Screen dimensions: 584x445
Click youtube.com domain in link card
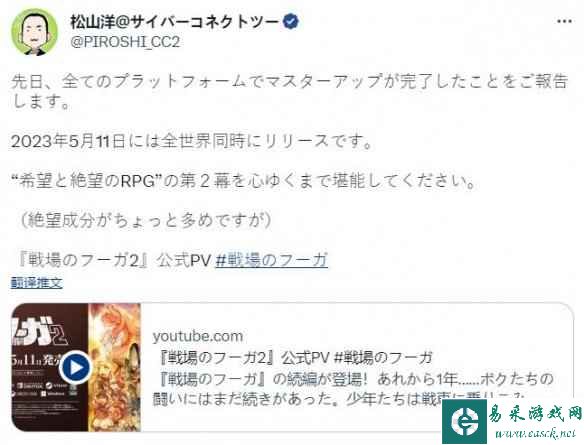[x=198, y=336]
